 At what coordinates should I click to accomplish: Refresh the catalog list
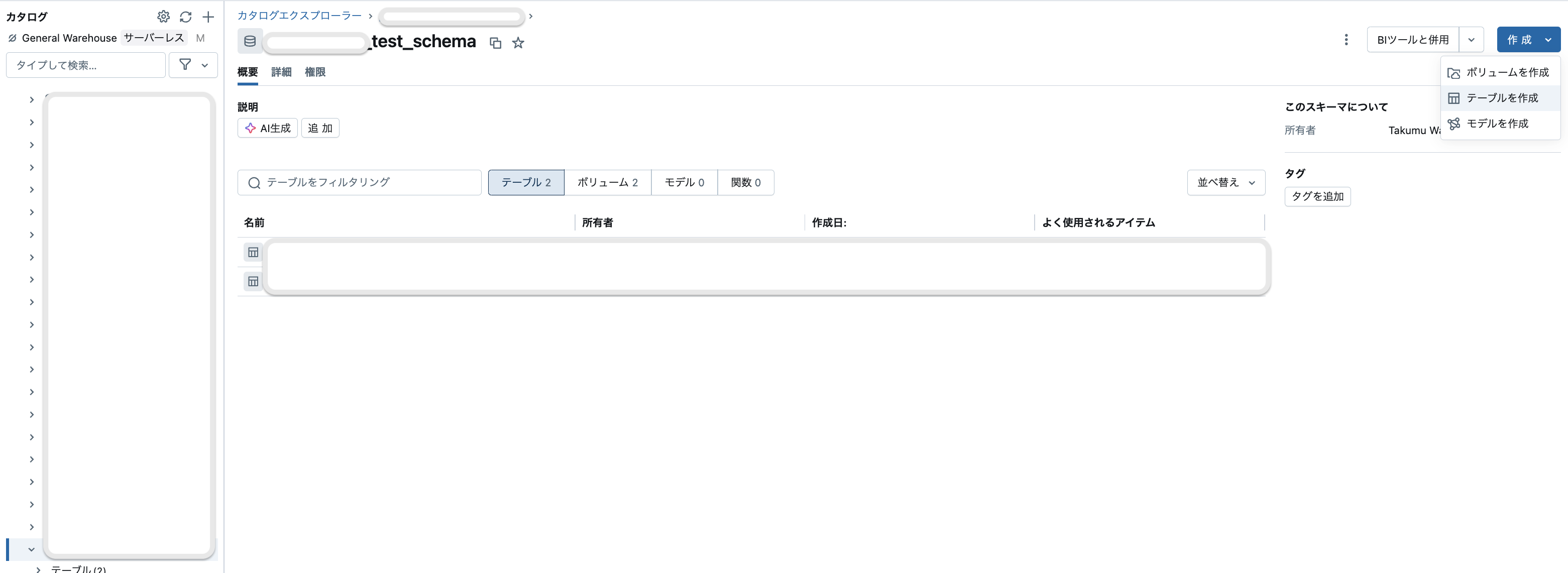pos(186,17)
